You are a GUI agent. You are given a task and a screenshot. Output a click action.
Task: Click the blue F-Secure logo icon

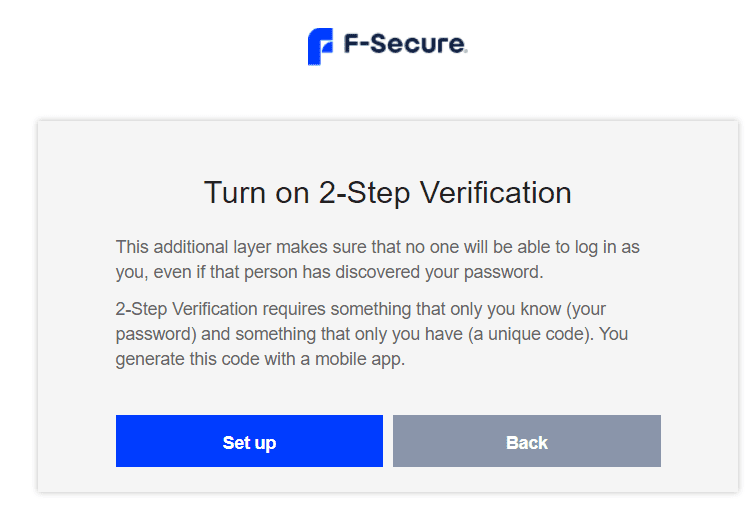tap(320, 46)
